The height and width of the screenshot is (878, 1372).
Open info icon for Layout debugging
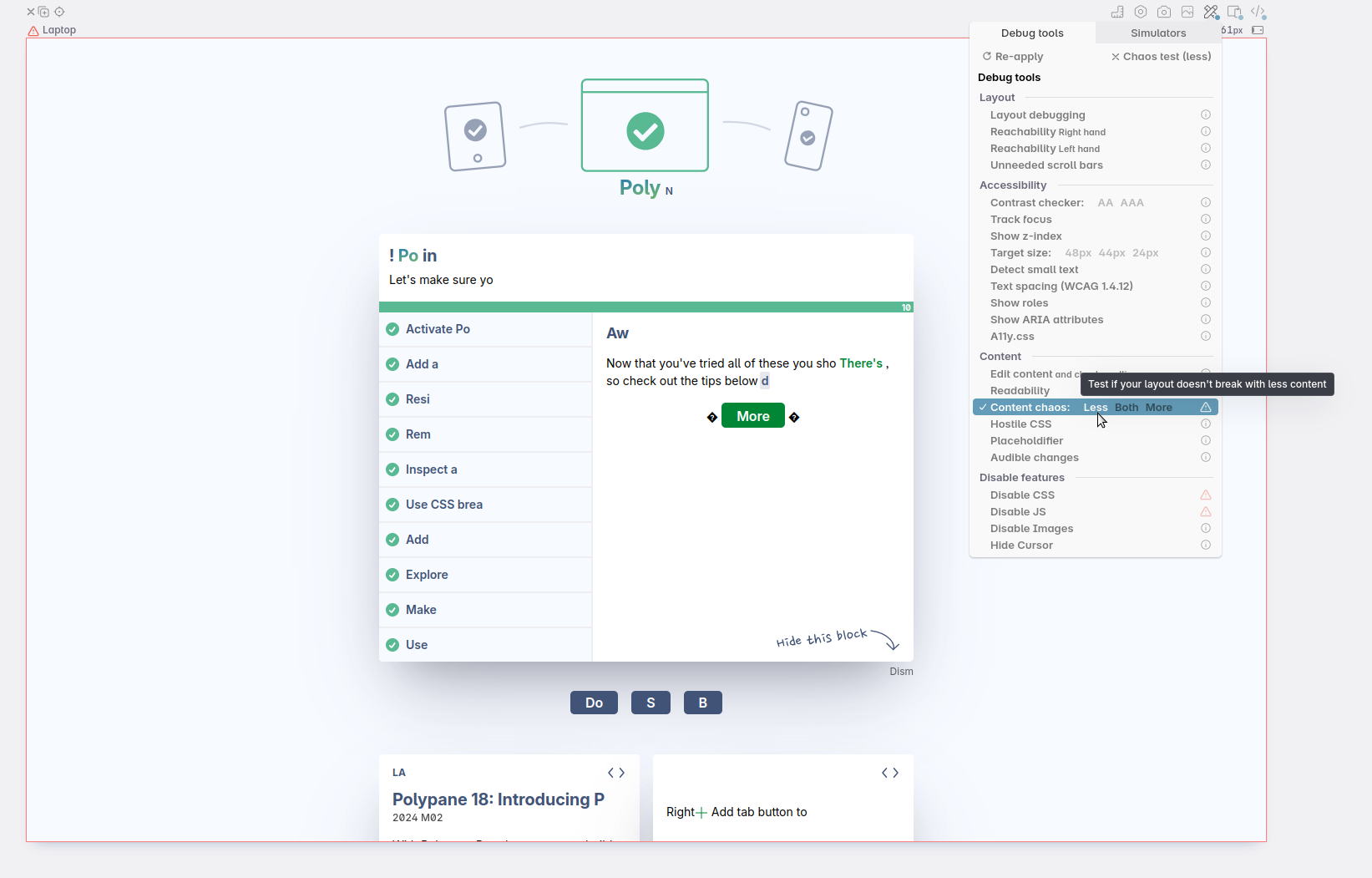1206,114
